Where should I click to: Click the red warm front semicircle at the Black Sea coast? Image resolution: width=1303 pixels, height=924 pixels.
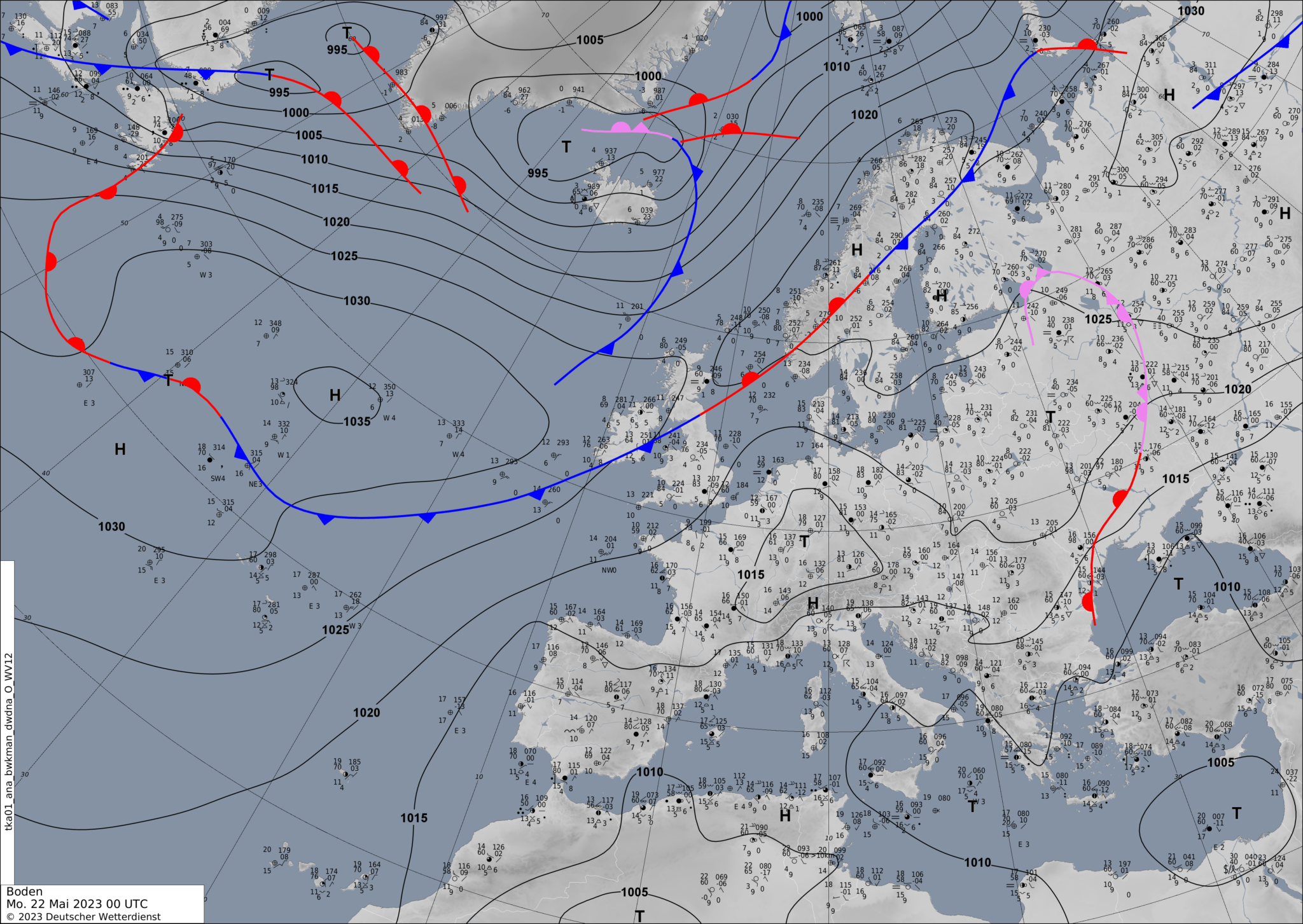pos(1088,601)
